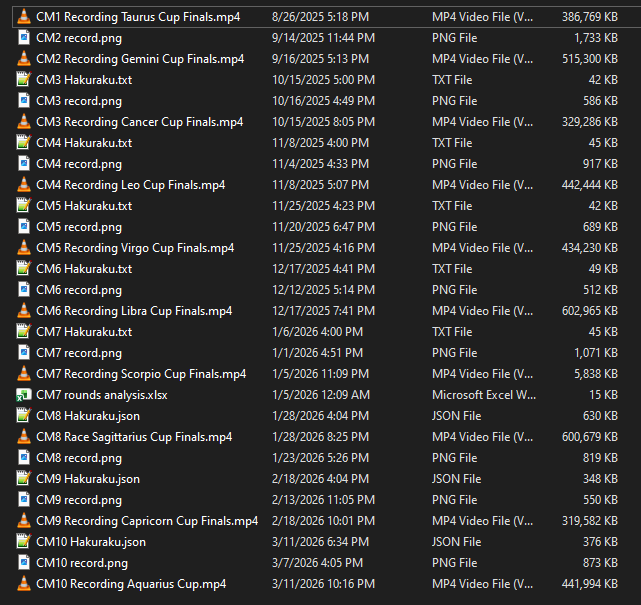Screen dimensions: 641x605
Task: Select file name CM7 rounds analysis.xlsx
Action: [x=102, y=395]
